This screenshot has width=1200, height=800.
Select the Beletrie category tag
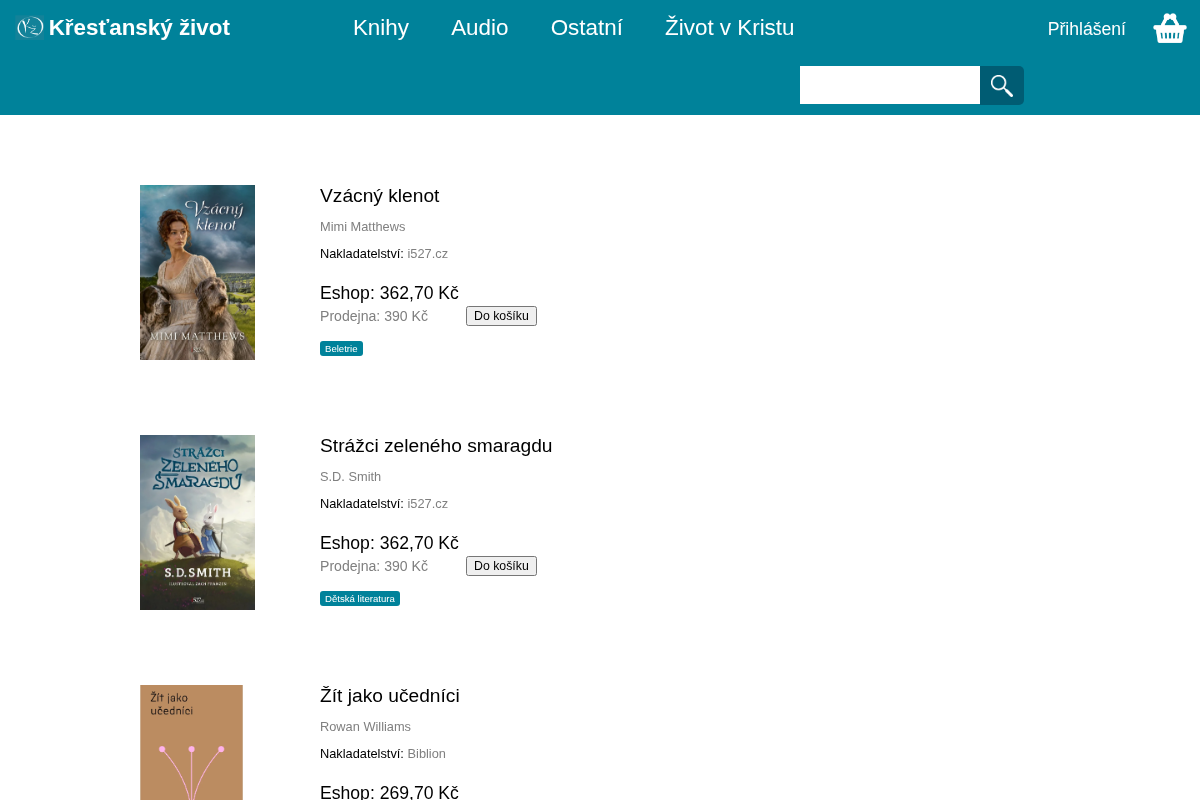[341, 349]
